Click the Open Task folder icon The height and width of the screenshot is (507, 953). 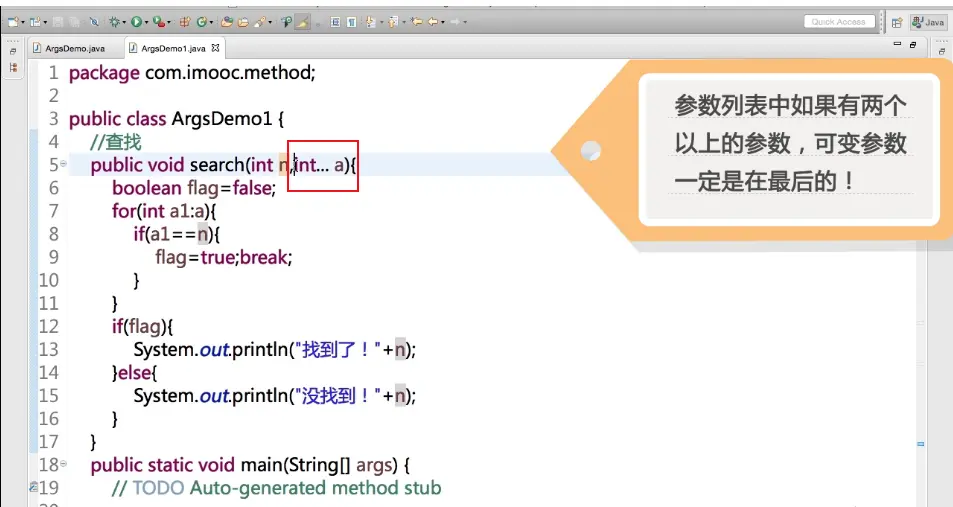pos(243,22)
